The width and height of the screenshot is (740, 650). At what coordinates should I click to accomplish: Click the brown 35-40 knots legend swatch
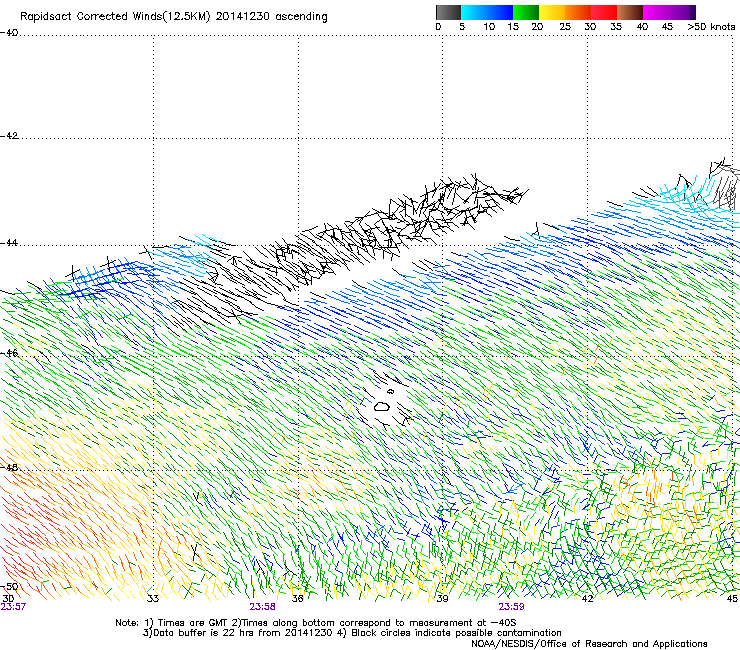coord(630,12)
